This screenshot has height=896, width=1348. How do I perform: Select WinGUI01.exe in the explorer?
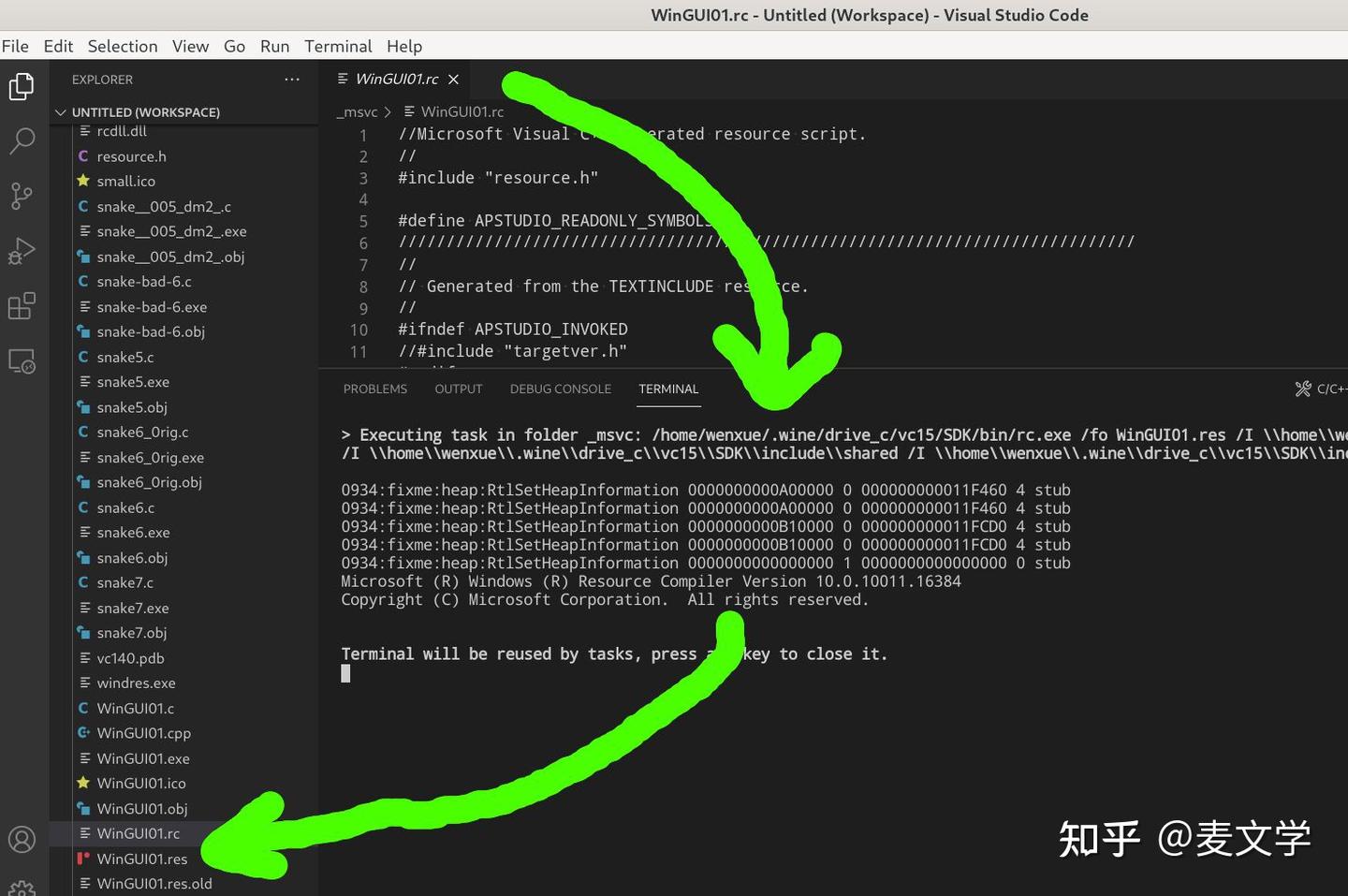coord(142,758)
